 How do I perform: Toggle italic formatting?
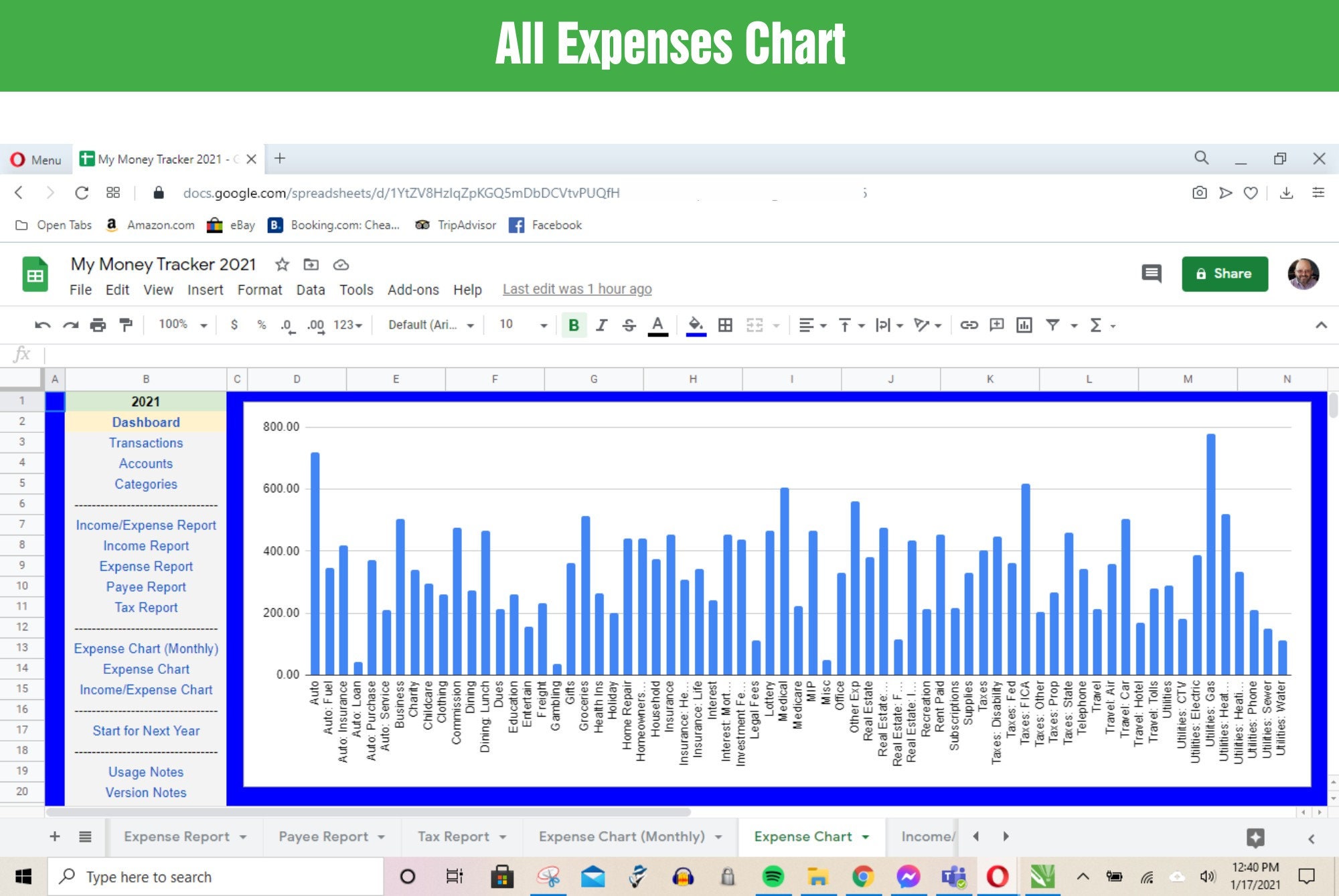click(x=601, y=325)
